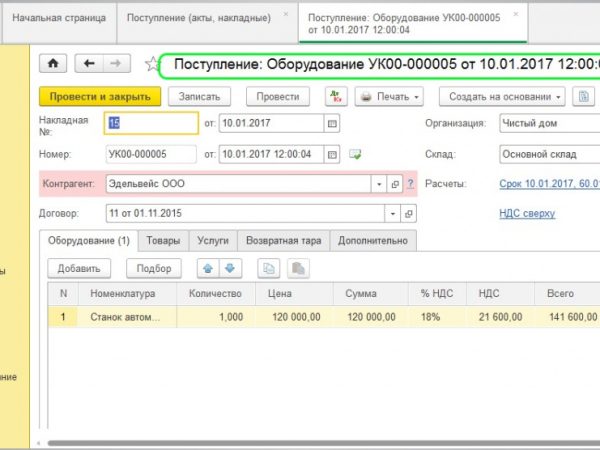Viewport: 600px width, 450px height.
Task: Switch to the Товары tab
Action: click(163, 241)
